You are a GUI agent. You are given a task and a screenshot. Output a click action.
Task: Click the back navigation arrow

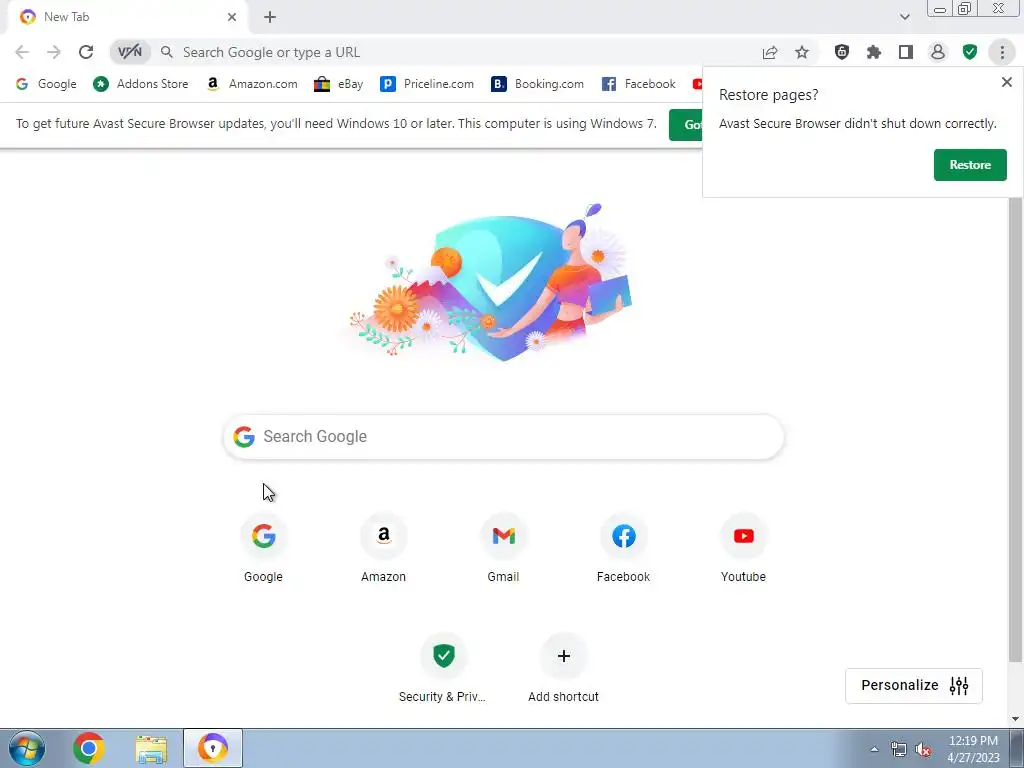point(22,52)
